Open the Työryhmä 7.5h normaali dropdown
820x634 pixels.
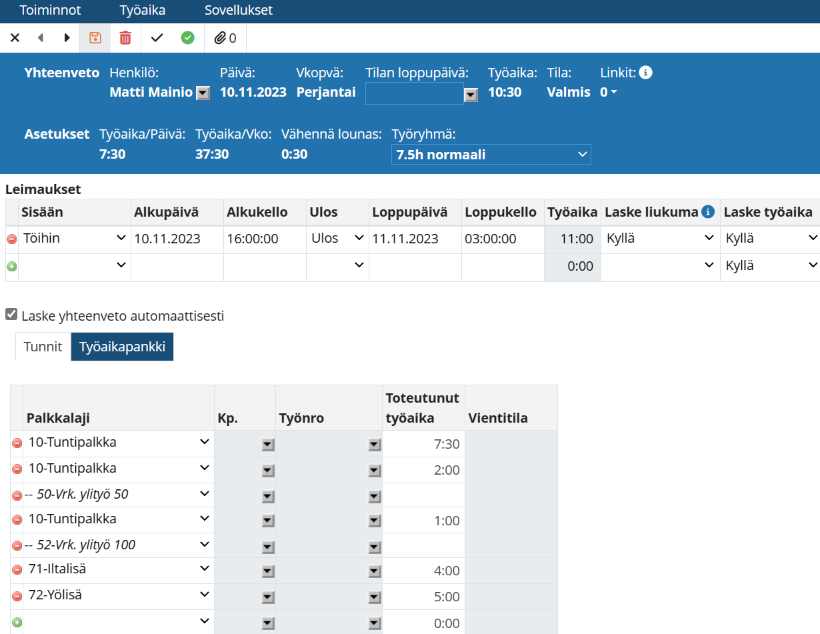click(490, 155)
